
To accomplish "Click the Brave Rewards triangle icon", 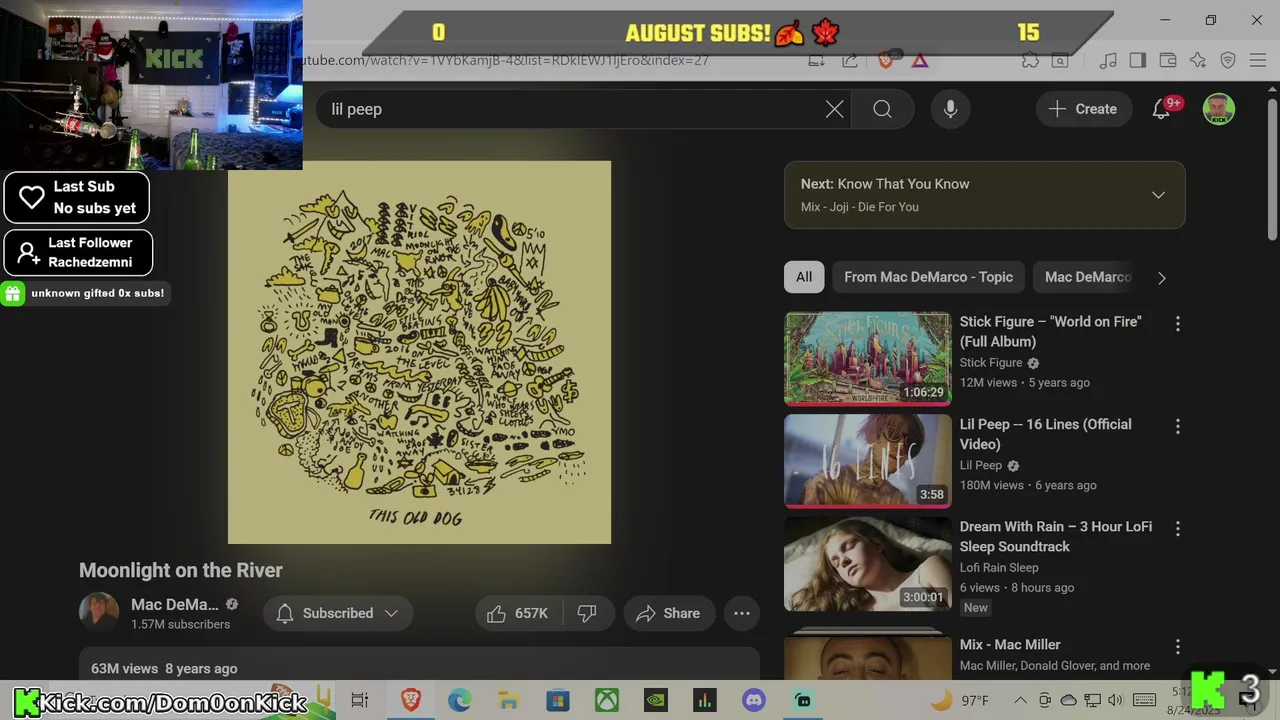I will tap(920, 61).
